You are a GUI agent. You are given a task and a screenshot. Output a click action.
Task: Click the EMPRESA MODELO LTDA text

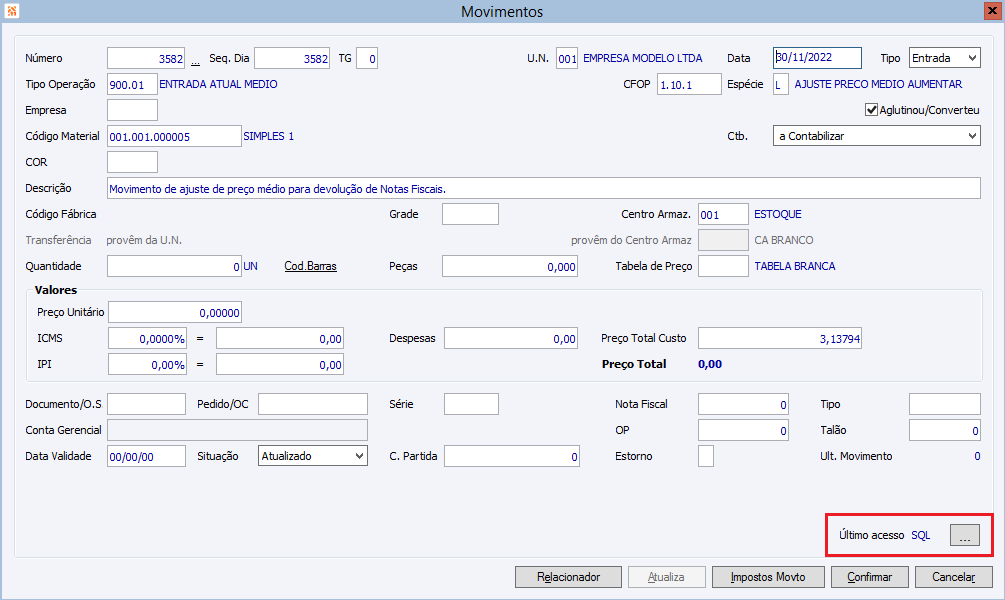(x=642, y=58)
